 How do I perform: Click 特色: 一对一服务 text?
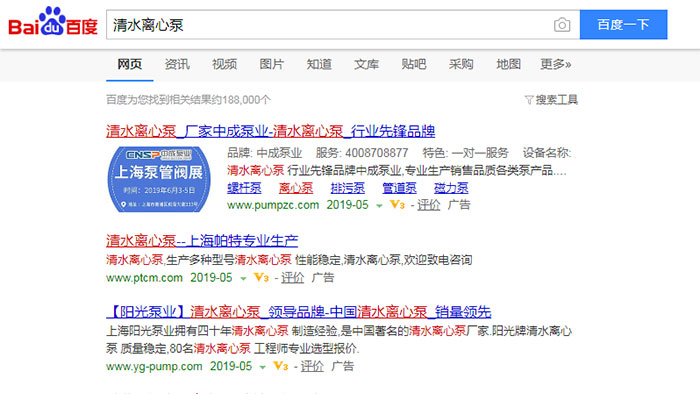pyautogui.click(x=466, y=153)
